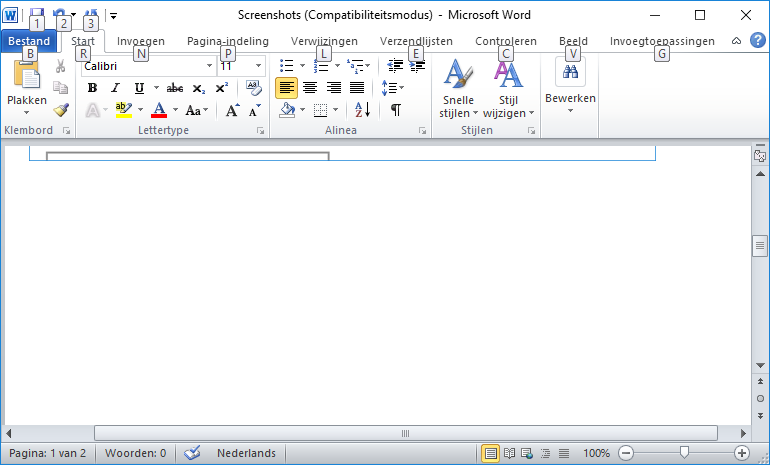Switch to the Verzendlijsten tab
Screen dimensions: 770x465
click(x=416, y=41)
